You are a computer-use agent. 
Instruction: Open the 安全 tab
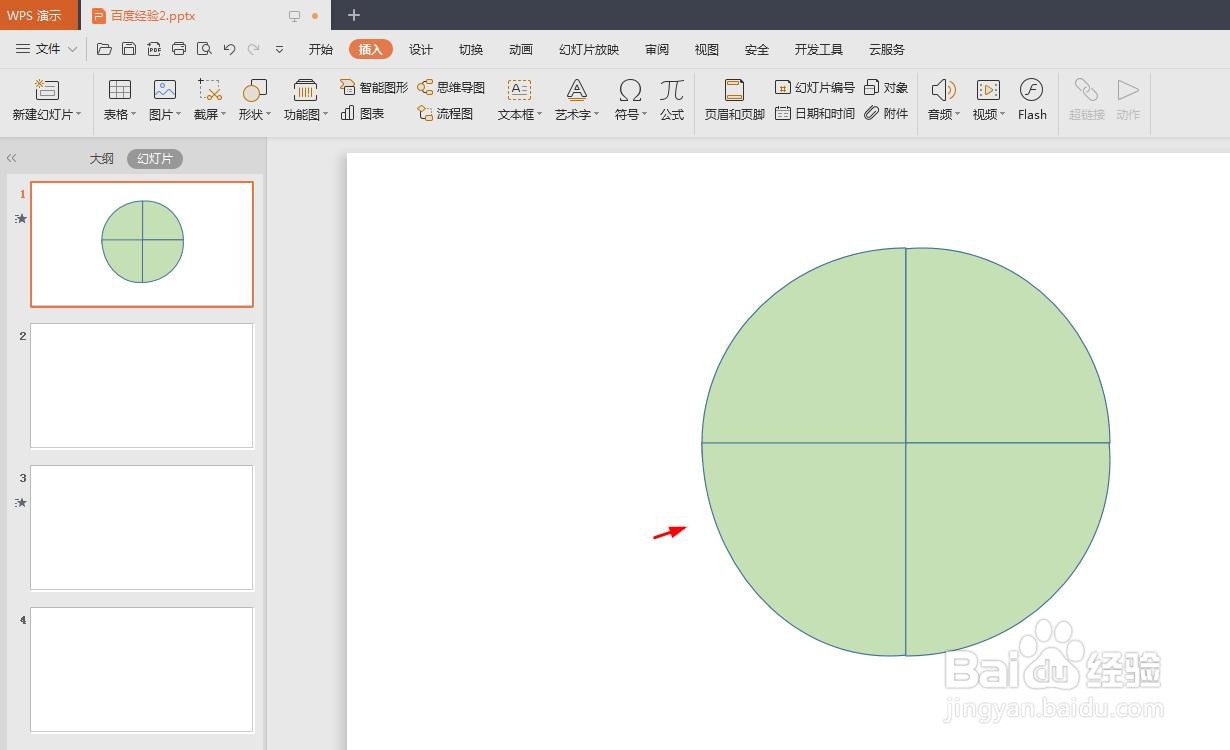(x=757, y=49)
